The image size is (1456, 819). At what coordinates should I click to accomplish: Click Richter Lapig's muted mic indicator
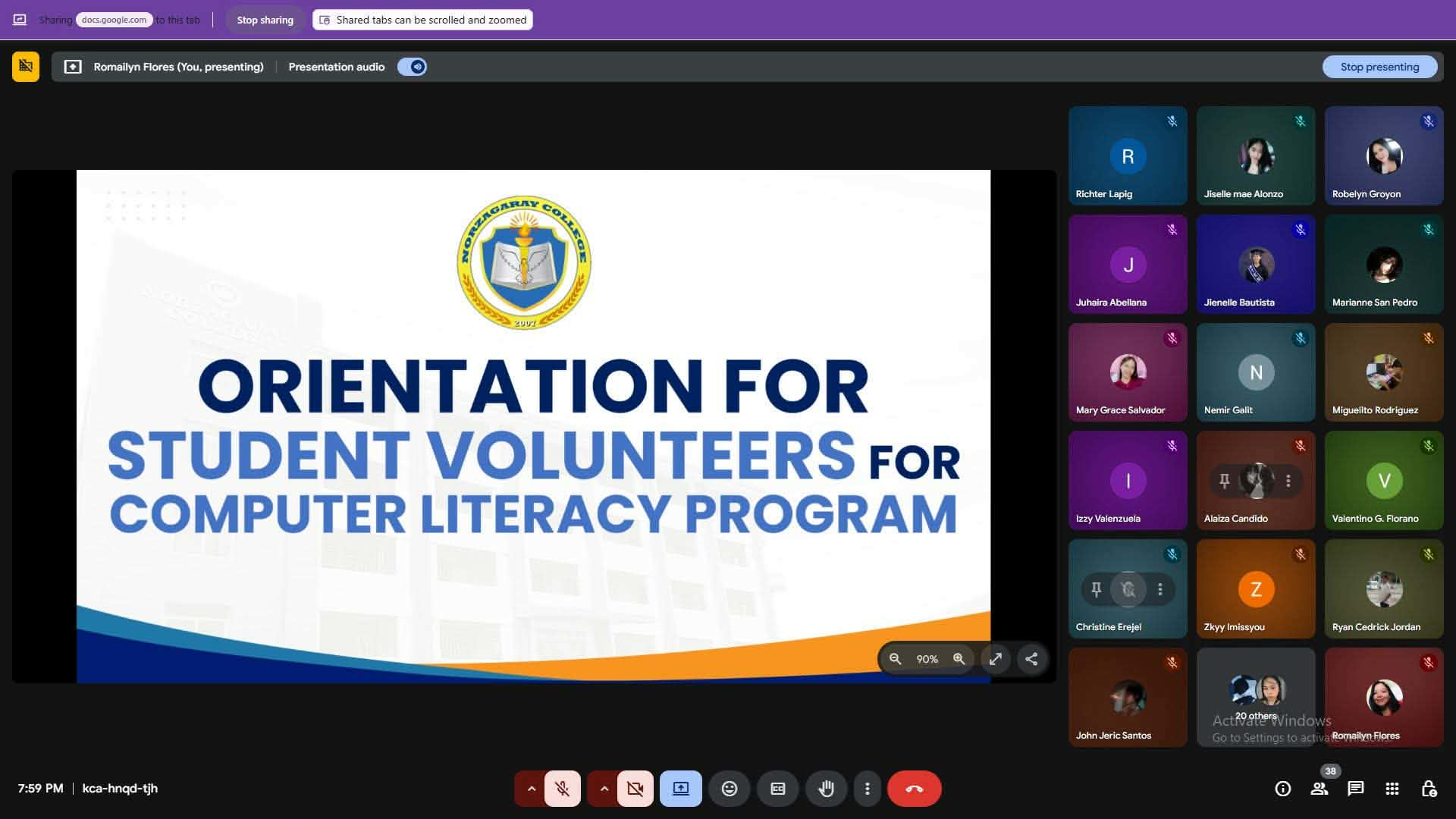[x=1172, y=121]
